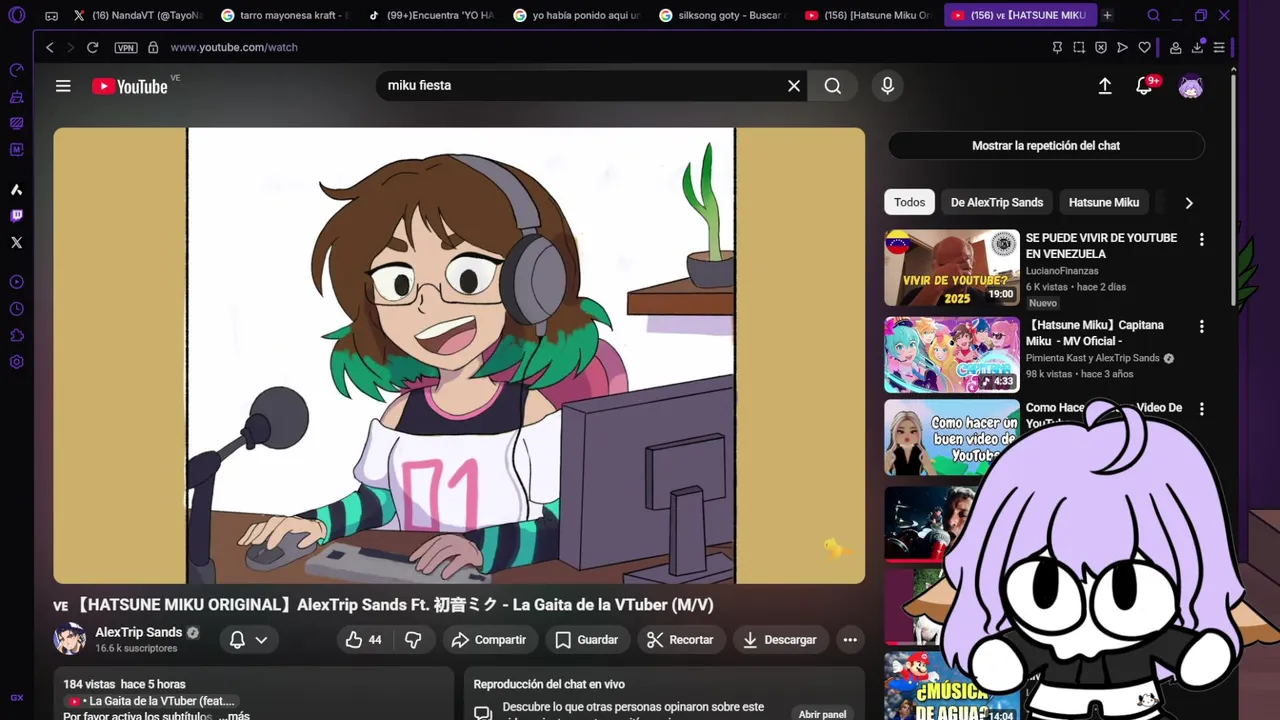Open Settings gear icon in sidebar
This screenshot has height=720, width=1280.
coord(16,362)
